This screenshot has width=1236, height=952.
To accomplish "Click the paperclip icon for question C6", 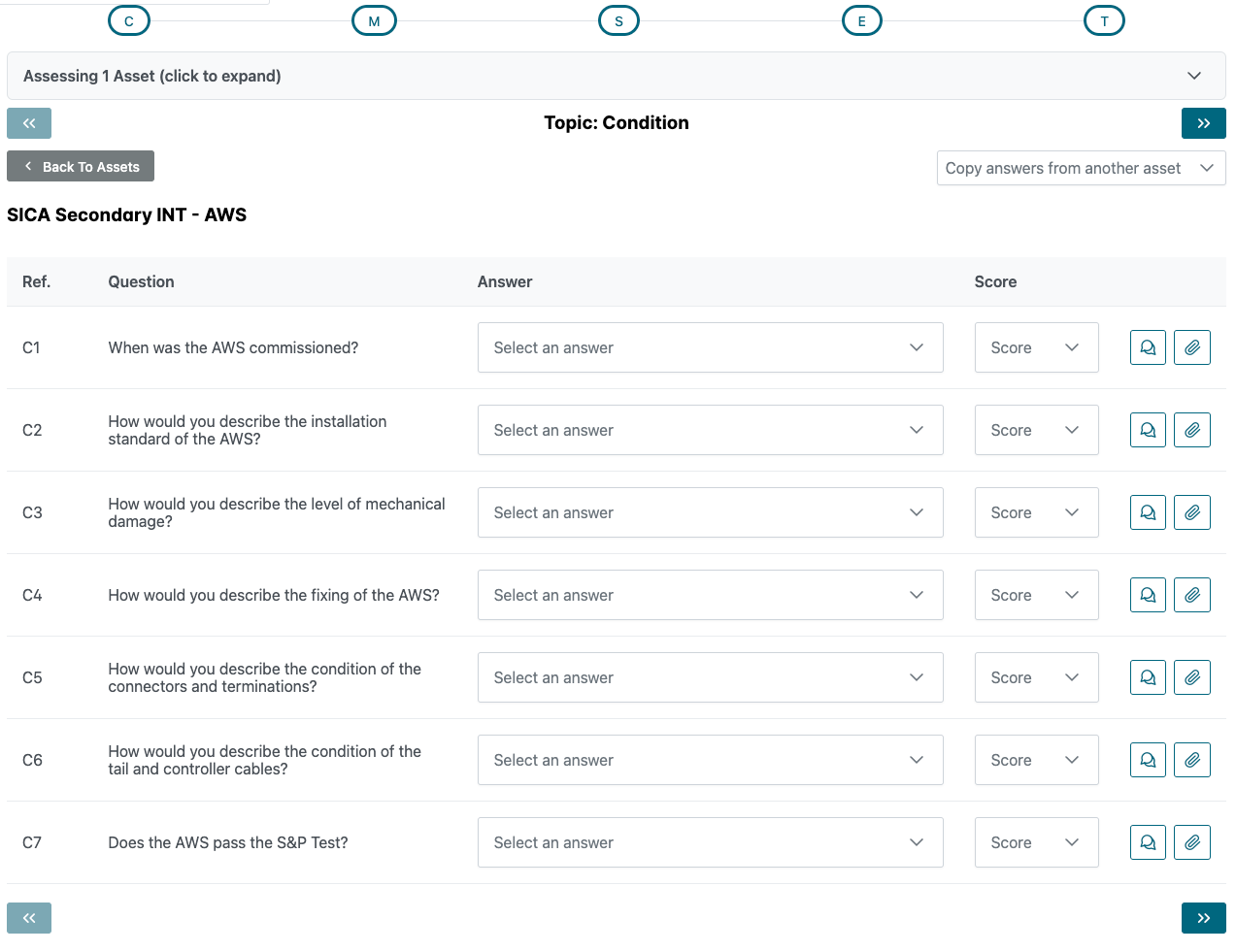I will point(1191,760).
